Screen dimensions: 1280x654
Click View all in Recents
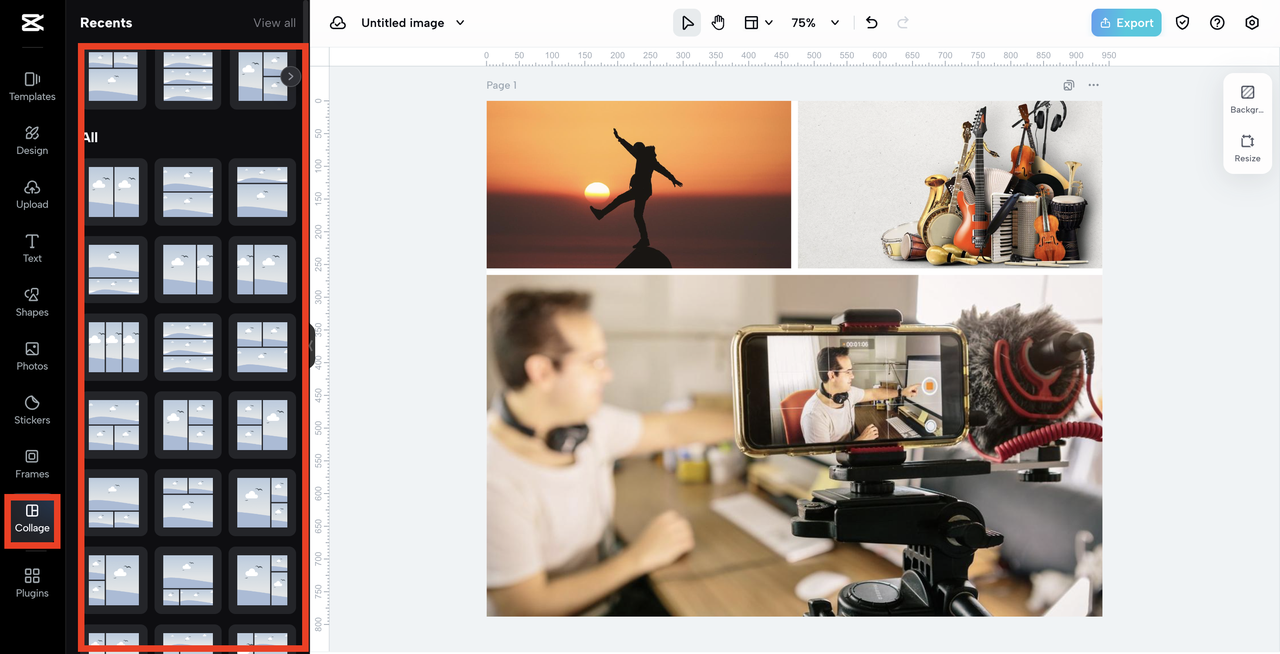274,23
